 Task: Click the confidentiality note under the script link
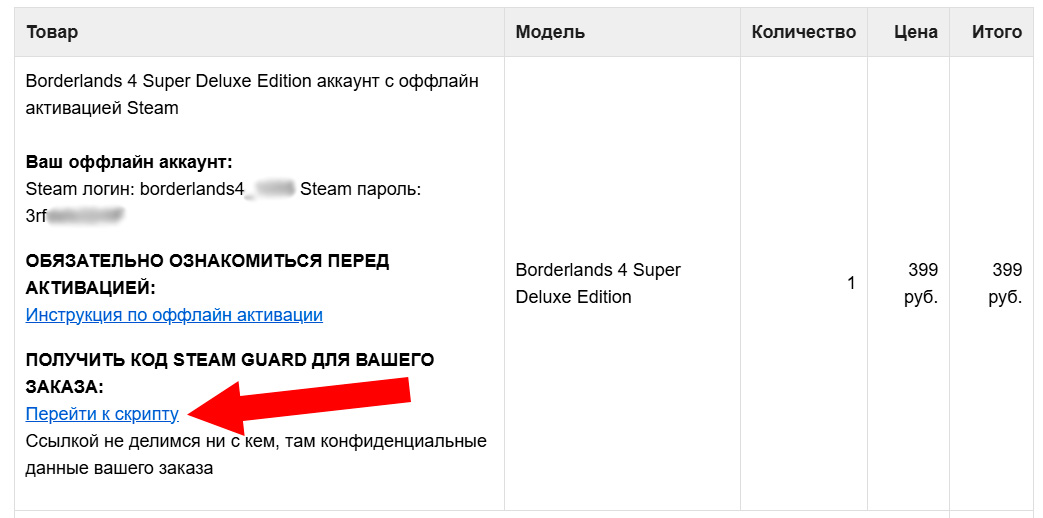(256, 454)
